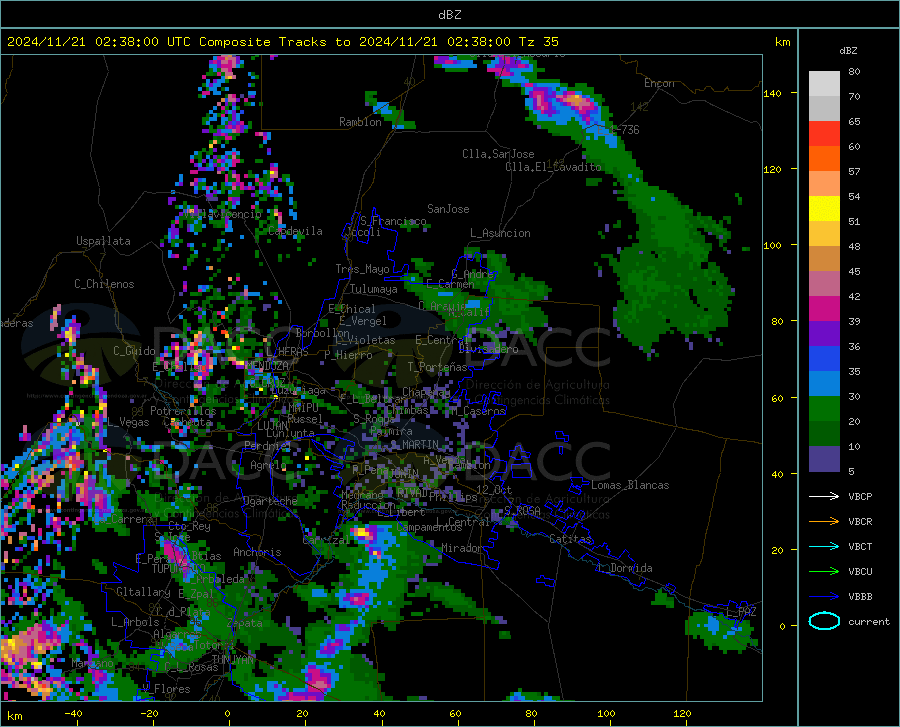Click the 120 km horizontal axis tick
The image size is (900, 727).
pos(682,713)
